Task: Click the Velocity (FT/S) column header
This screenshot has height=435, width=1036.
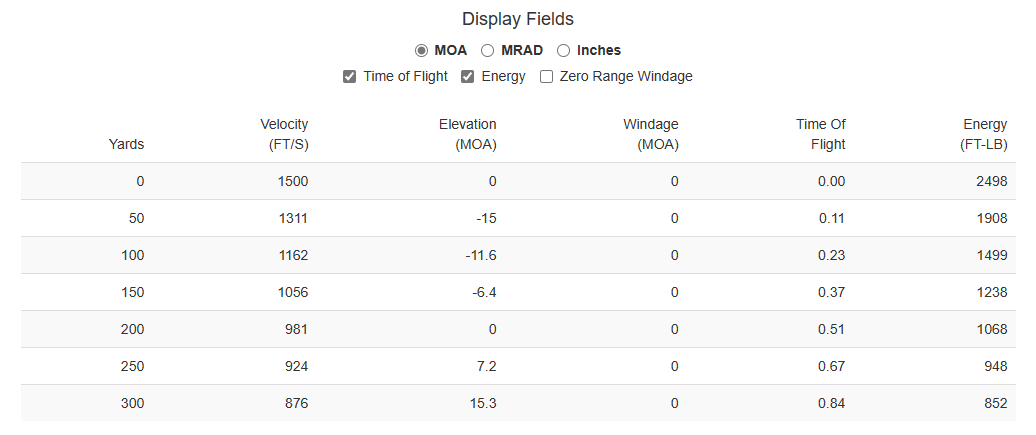Action: (x=284, y=134)
